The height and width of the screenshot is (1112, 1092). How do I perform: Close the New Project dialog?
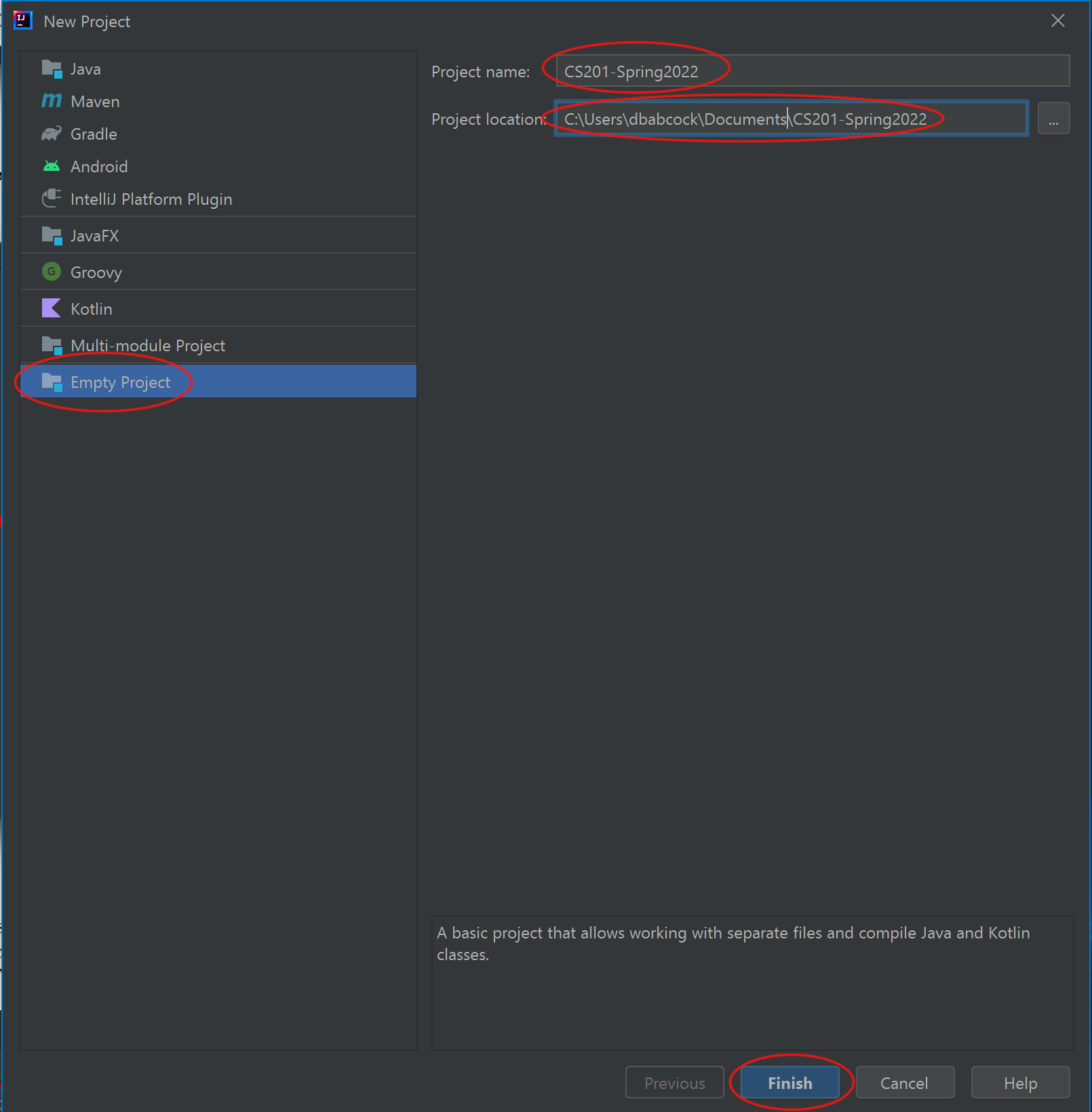(1057, 20)
